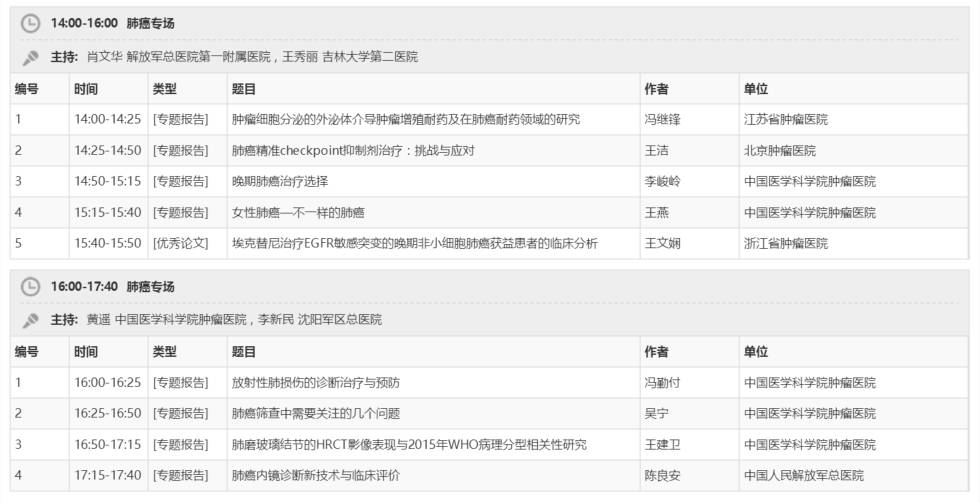Viewport: 980px width, 503px height.
Task: Open title 晚期肺癌治疗选择
Action: tap(279, 181)
